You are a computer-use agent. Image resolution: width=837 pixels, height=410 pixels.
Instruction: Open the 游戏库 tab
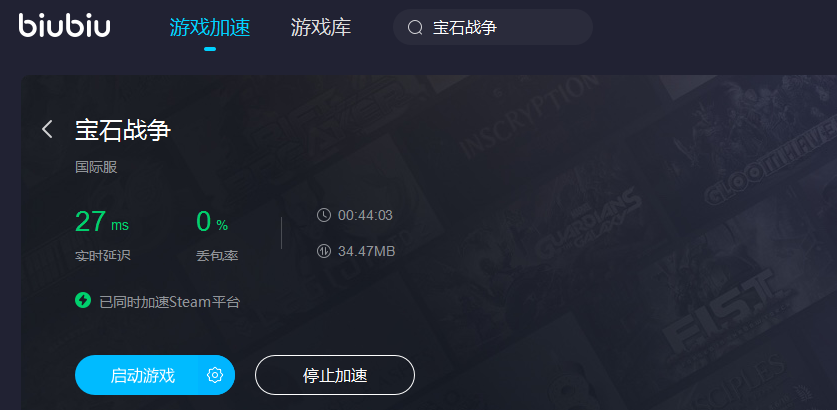tap(321, 27)
